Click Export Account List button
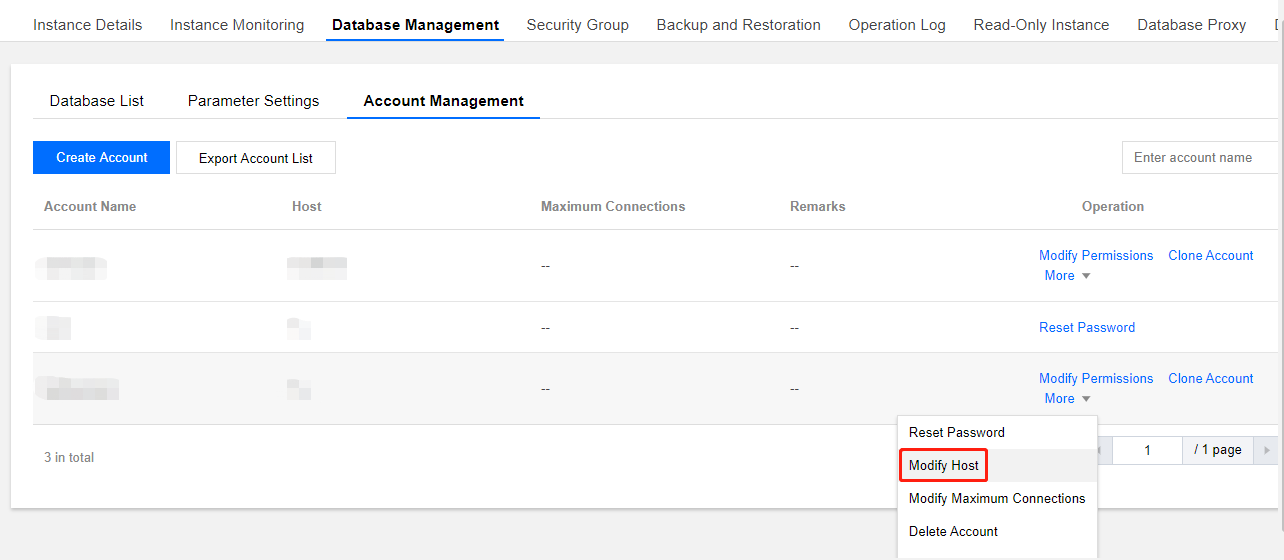 pyautogui.click(x=255, y=158)
